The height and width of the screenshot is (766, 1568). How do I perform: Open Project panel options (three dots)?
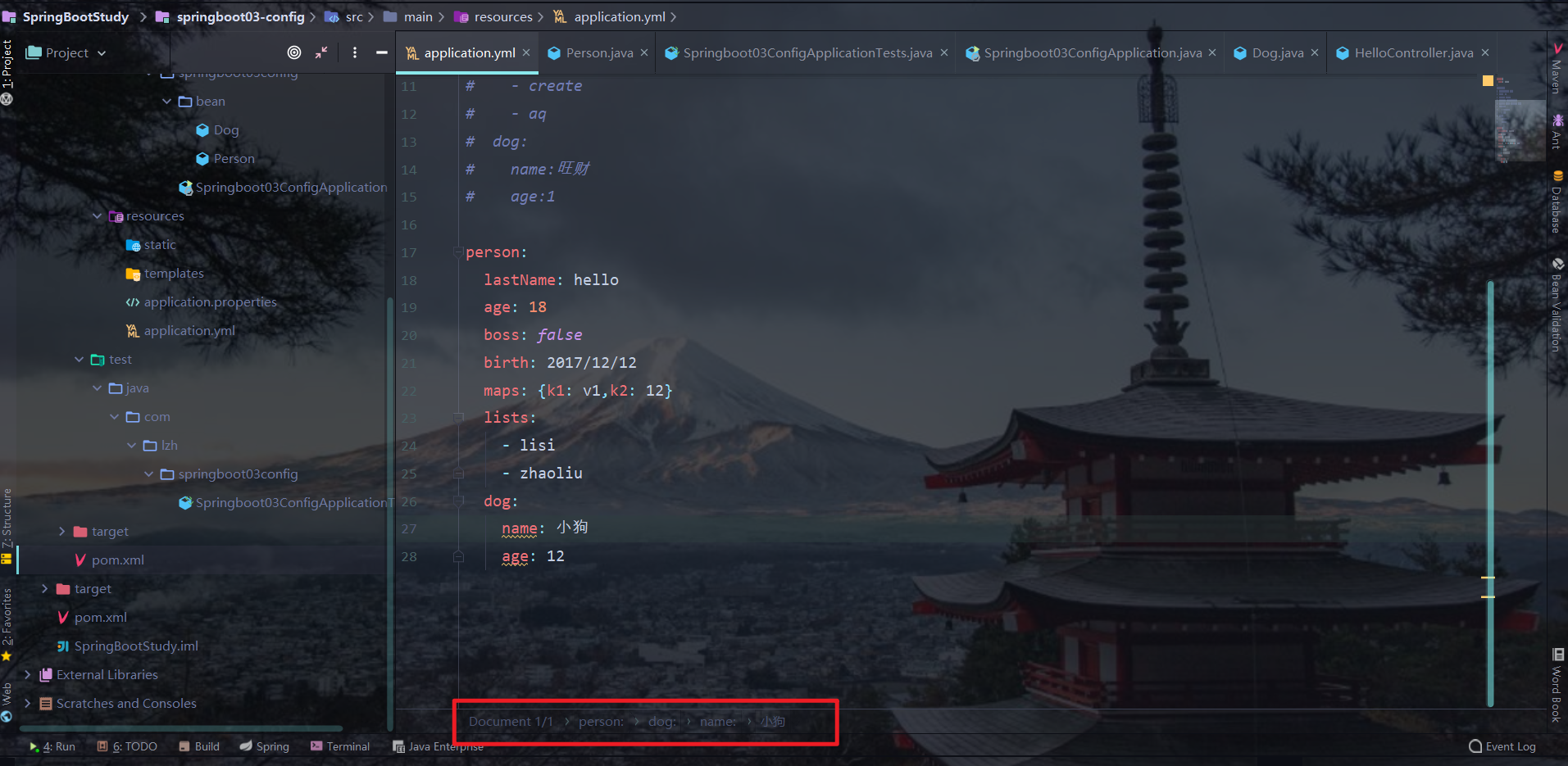[355, 52]
